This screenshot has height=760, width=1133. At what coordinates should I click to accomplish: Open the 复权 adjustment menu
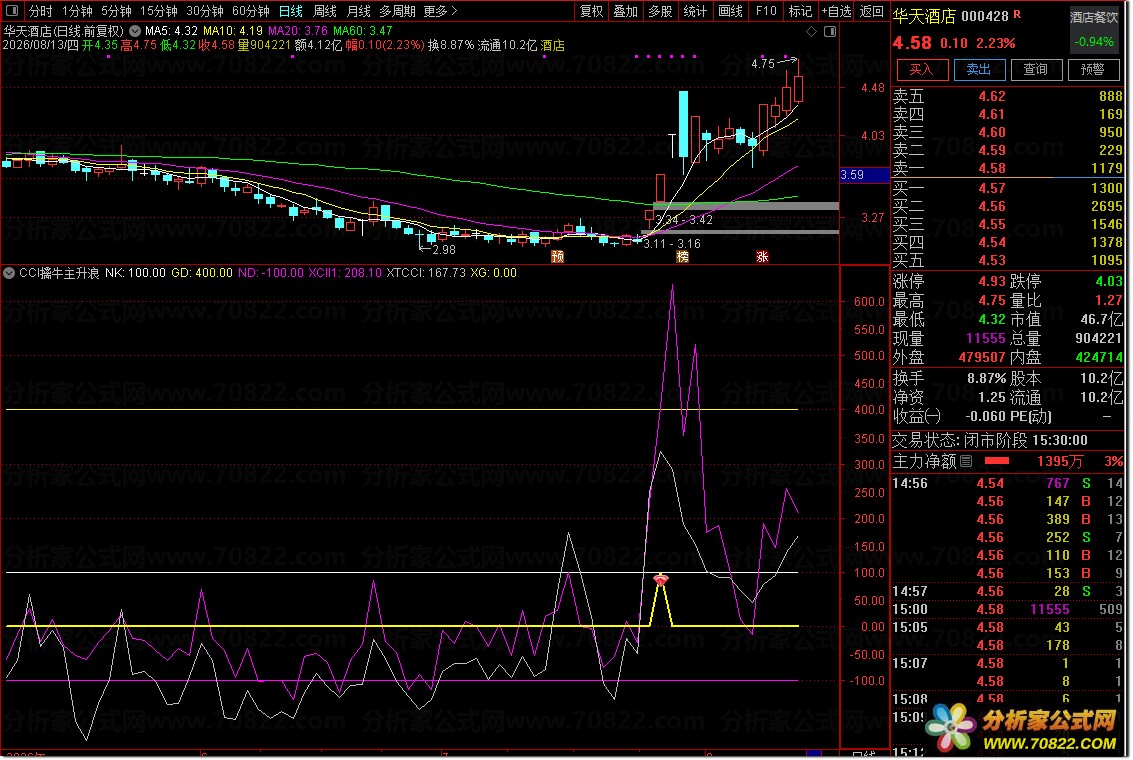click(x=591, y=11)
